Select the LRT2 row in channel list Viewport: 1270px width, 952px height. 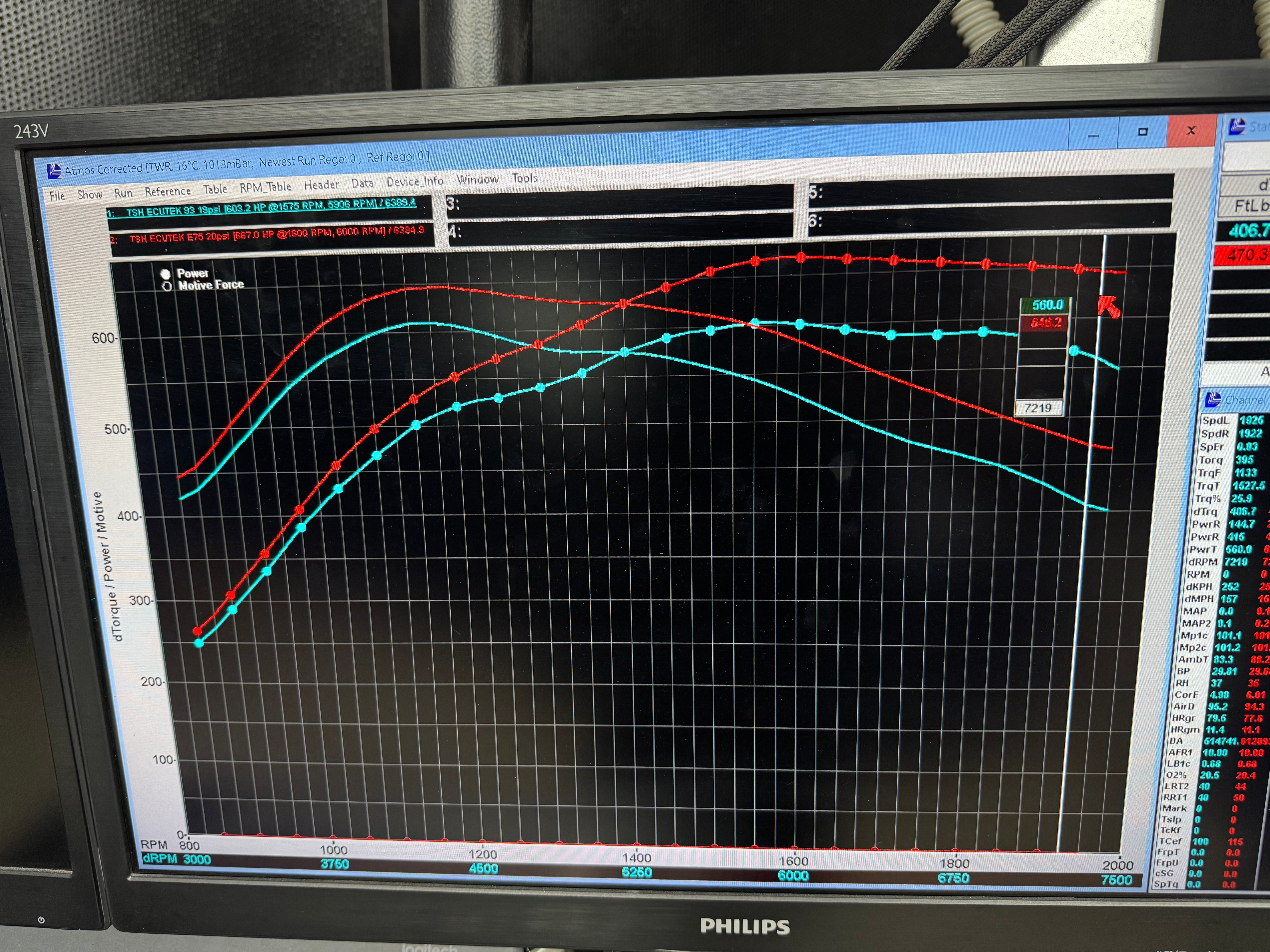(x=1217, y=786)
